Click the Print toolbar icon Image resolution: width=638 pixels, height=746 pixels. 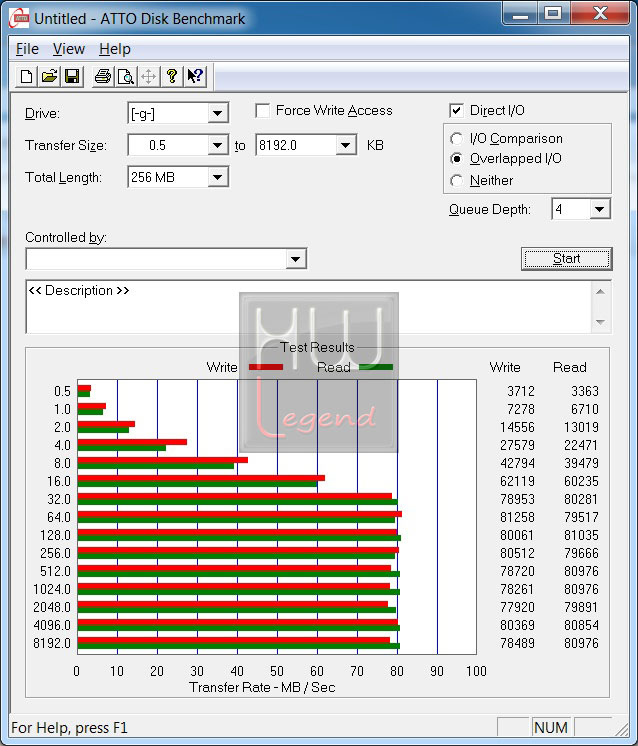(x=103, y=76)
